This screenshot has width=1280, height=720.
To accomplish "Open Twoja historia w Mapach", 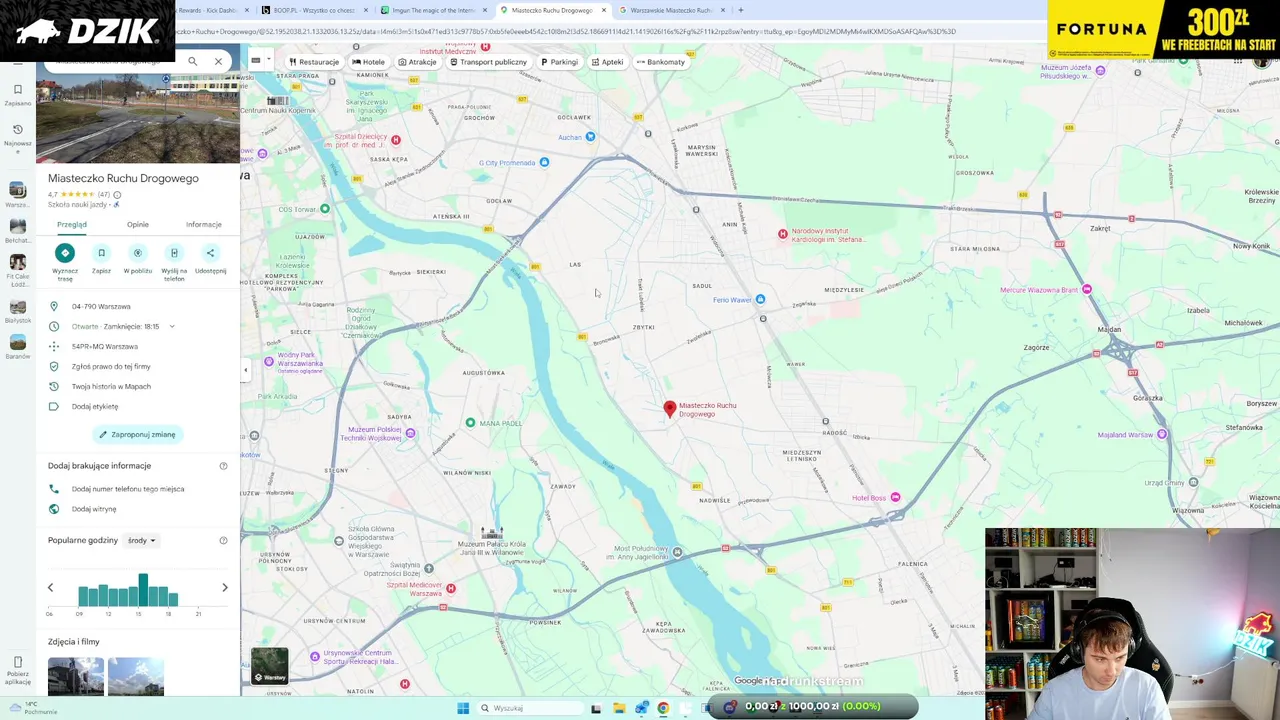I will (x=111, y=386).
